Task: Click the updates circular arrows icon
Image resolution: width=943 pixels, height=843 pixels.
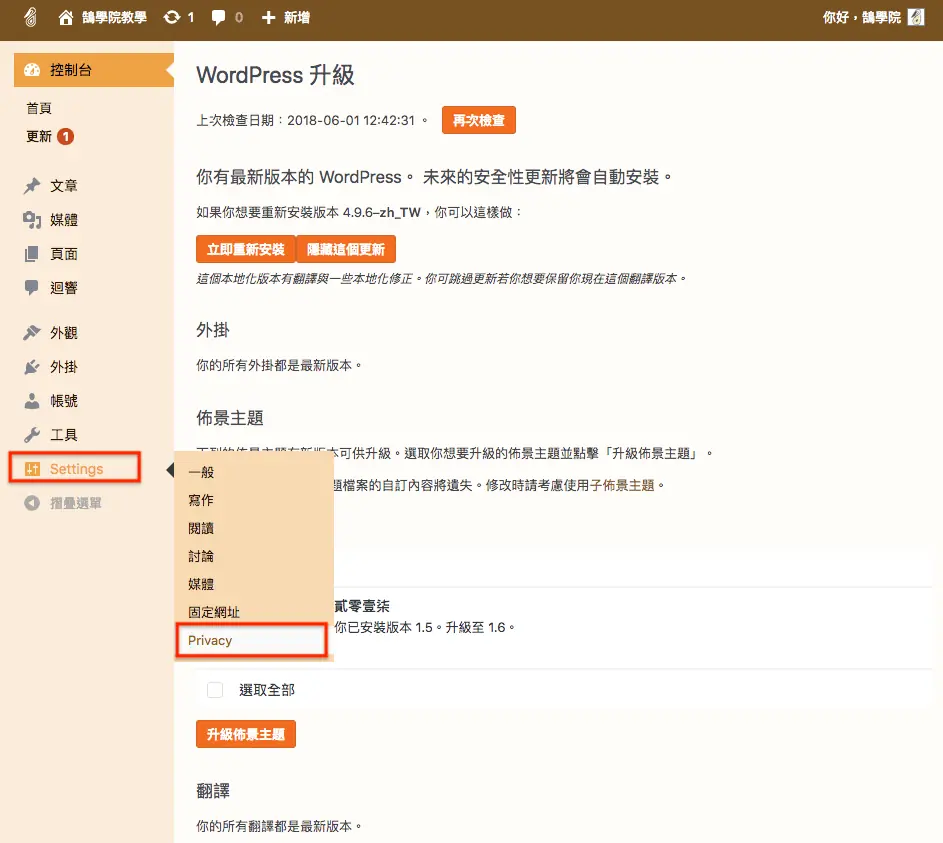Action: click(172, 17)
